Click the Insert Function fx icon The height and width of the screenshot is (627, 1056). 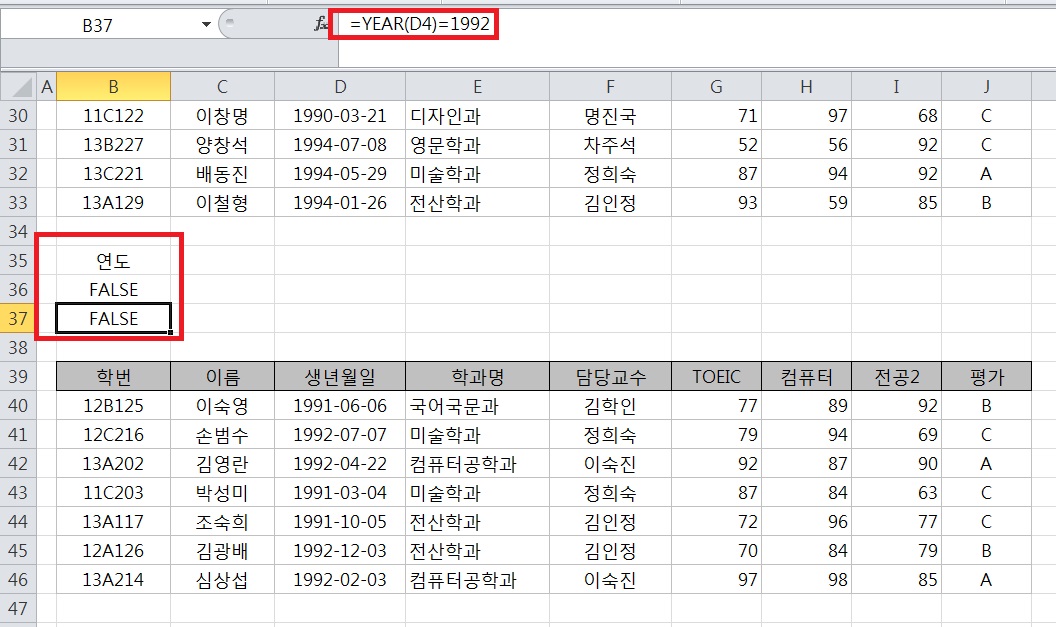point(321,24)
